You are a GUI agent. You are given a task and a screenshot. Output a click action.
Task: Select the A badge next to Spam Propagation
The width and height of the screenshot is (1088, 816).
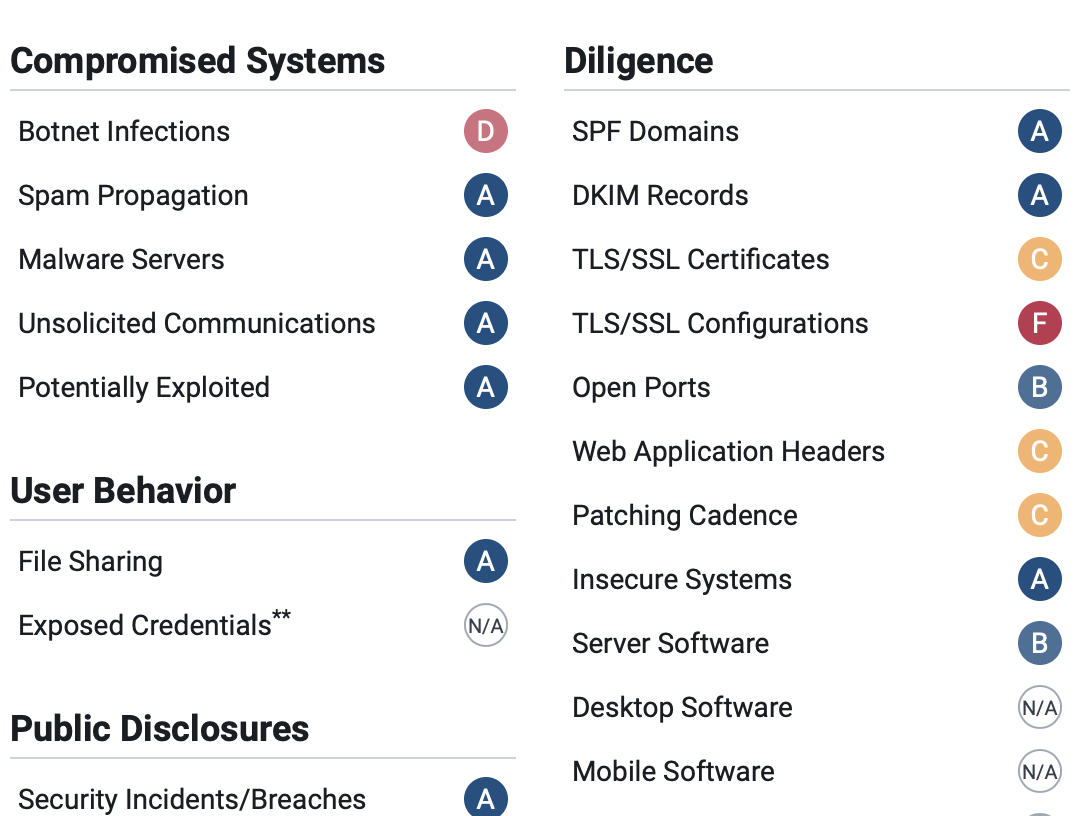pyautogui.click(x=485, y=195)
